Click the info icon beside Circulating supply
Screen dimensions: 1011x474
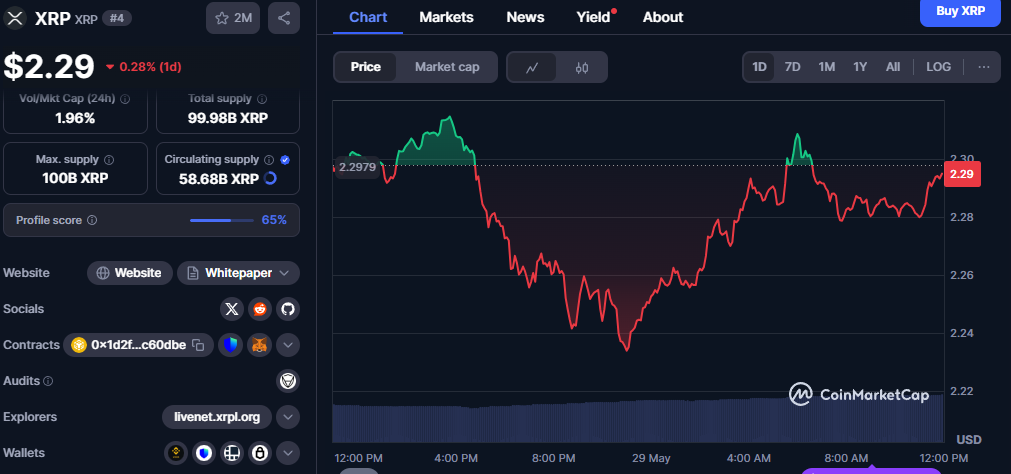tap(269, 159)
